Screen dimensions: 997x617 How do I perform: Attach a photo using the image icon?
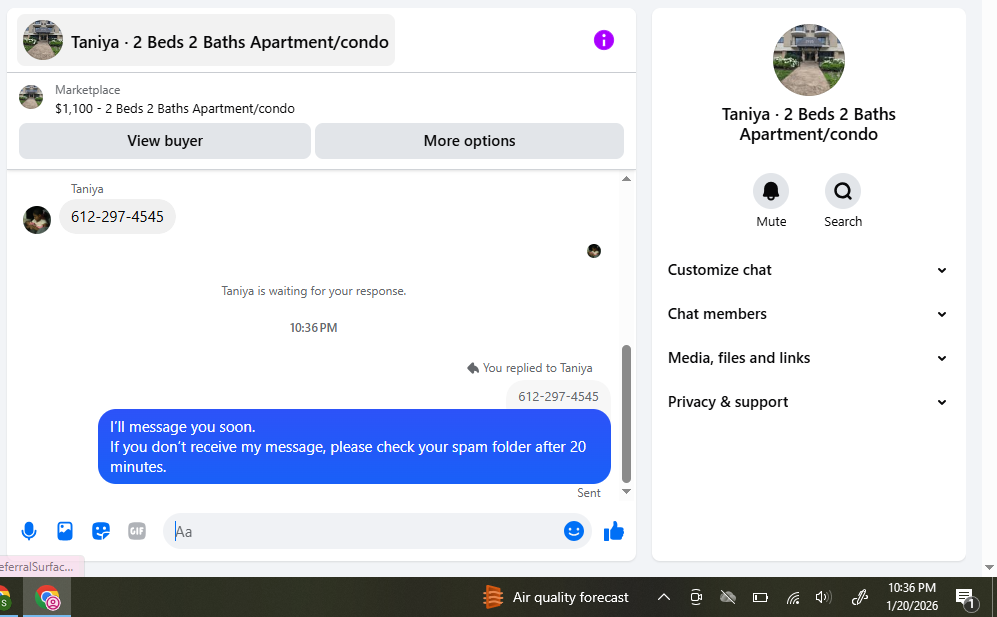click(x=65, y=530)
